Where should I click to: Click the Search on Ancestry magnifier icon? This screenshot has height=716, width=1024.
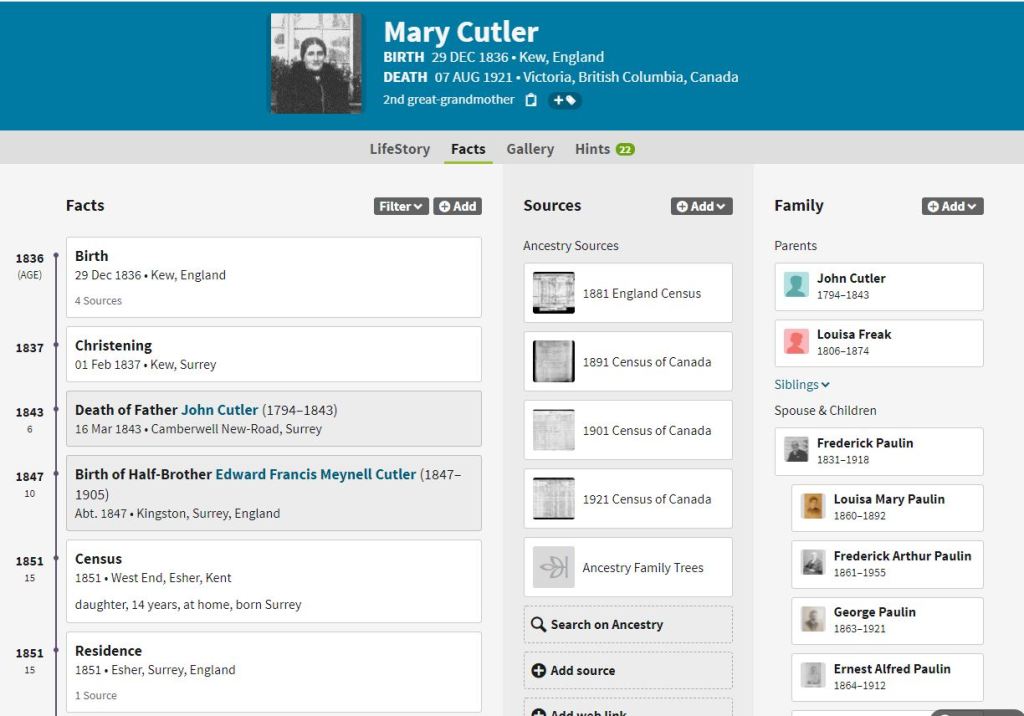click(539, 625)
